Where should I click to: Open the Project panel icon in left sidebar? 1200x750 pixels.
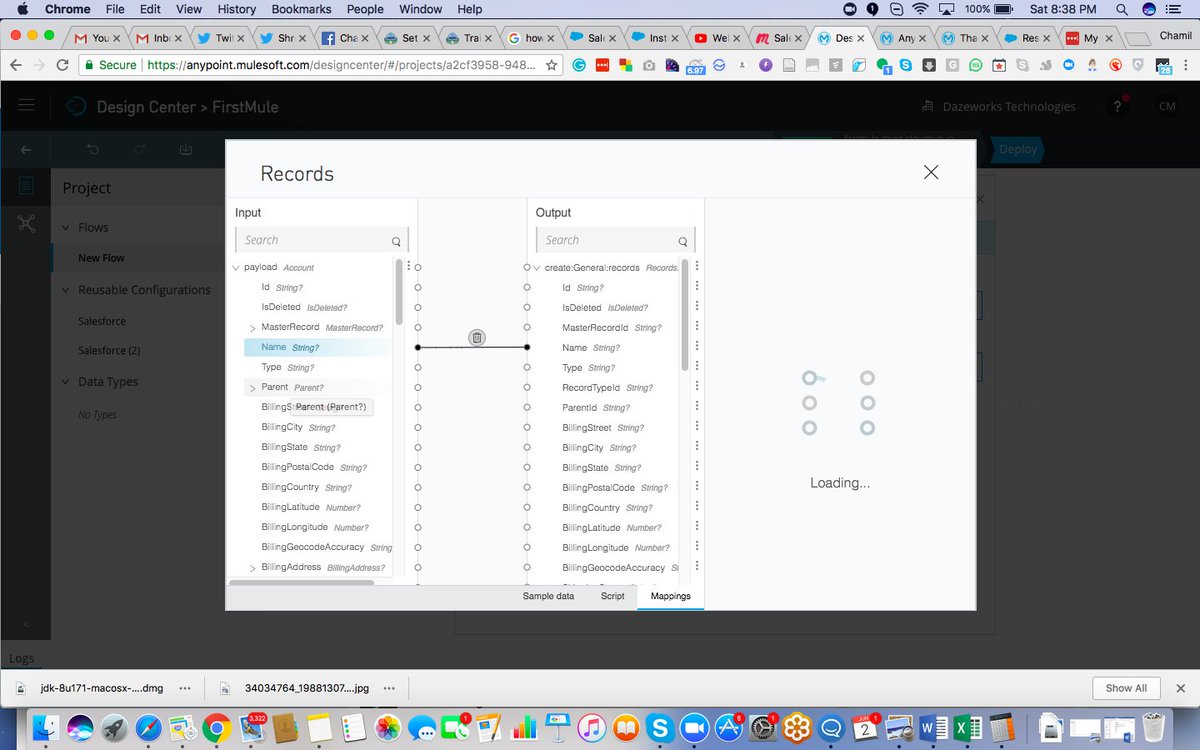[x=26, y=185]
